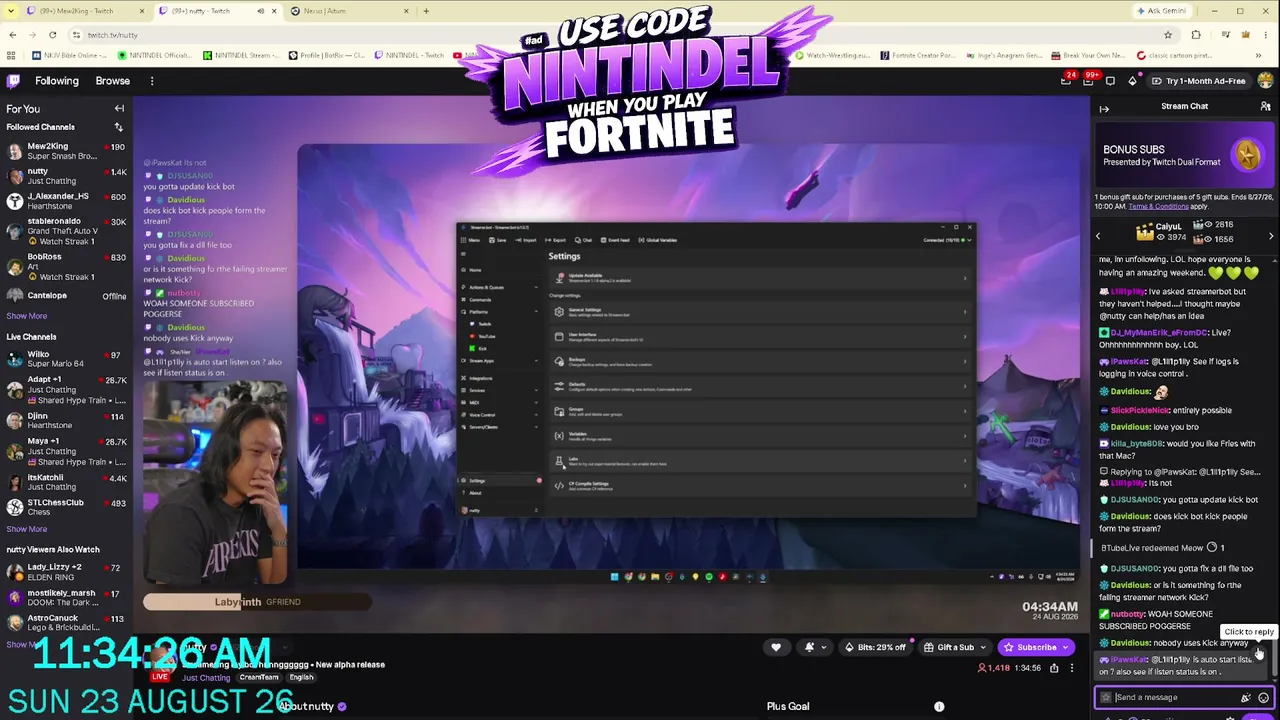This screenshot has height=720, width=1280.
Task: Go back in browser history
Action: (x=12, y=35)
